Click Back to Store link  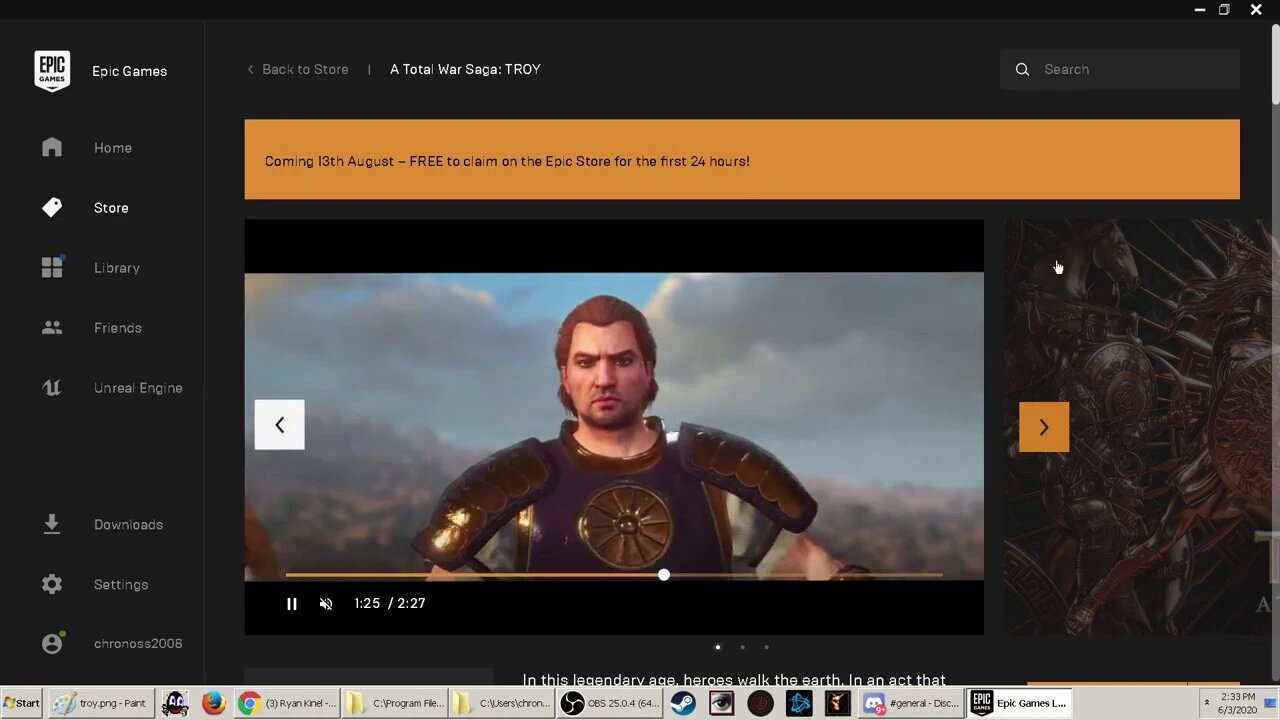pos(298,69)
